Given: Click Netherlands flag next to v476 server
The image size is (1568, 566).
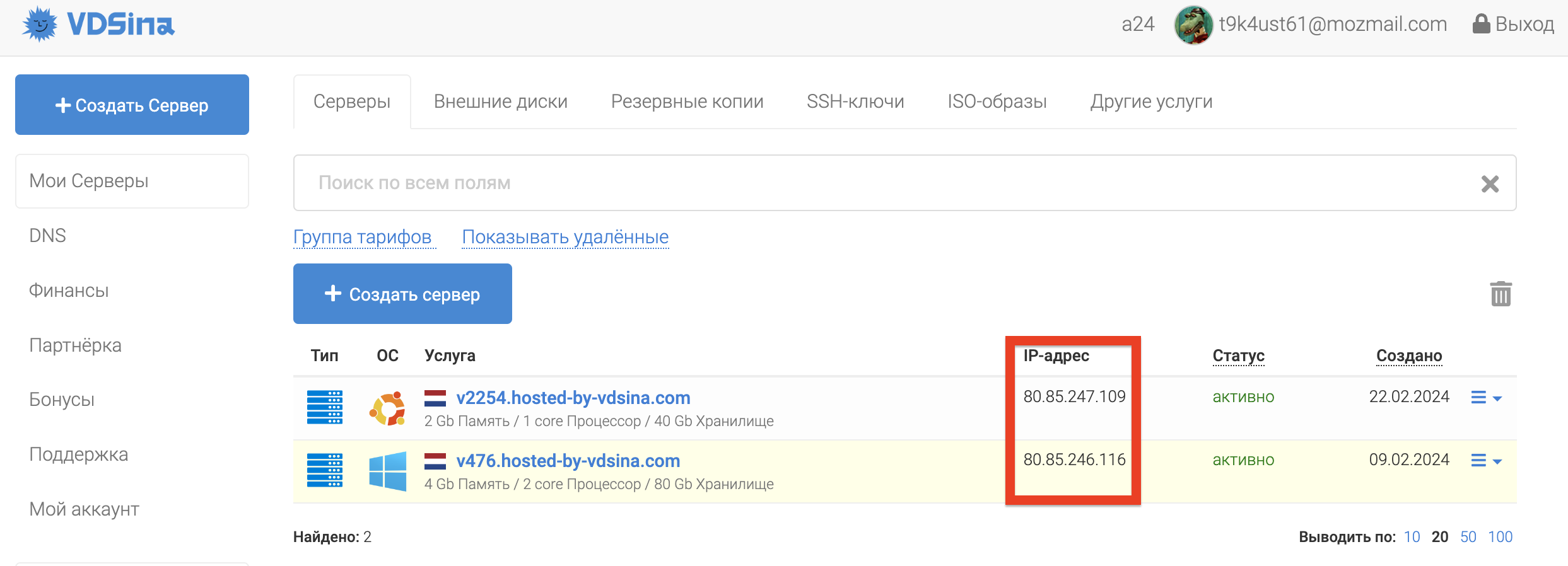Looking at the screenshot, I should (x=435, y=461).
